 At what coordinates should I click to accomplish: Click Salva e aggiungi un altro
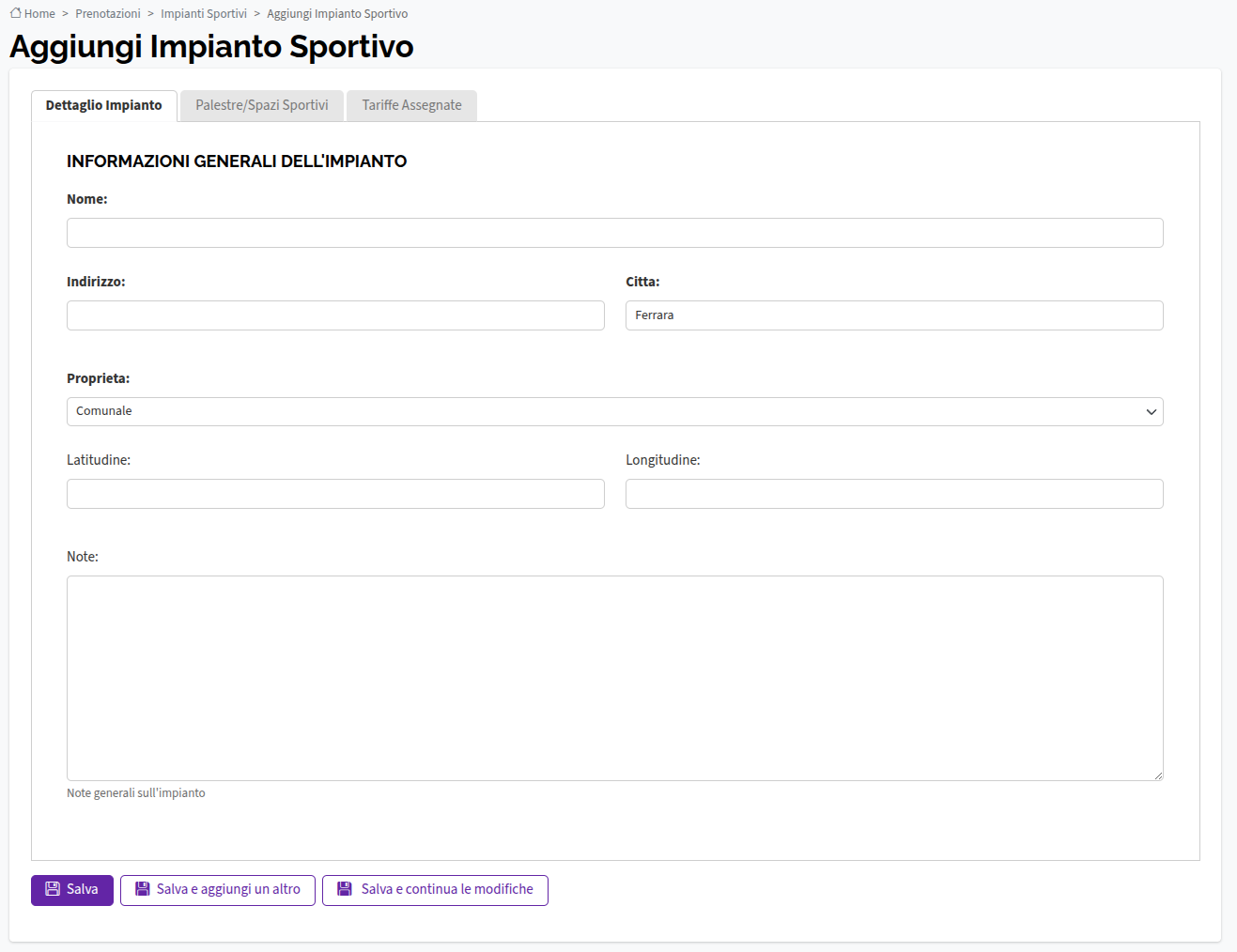pos(218,890)
